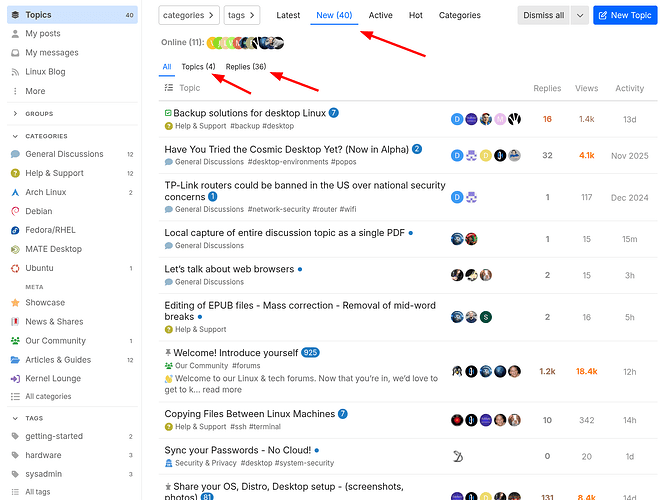The height and width of the screenshot is (500, 672).
Task: Open Copying Files Between Linux Machines topic
Action: point(249,414)
